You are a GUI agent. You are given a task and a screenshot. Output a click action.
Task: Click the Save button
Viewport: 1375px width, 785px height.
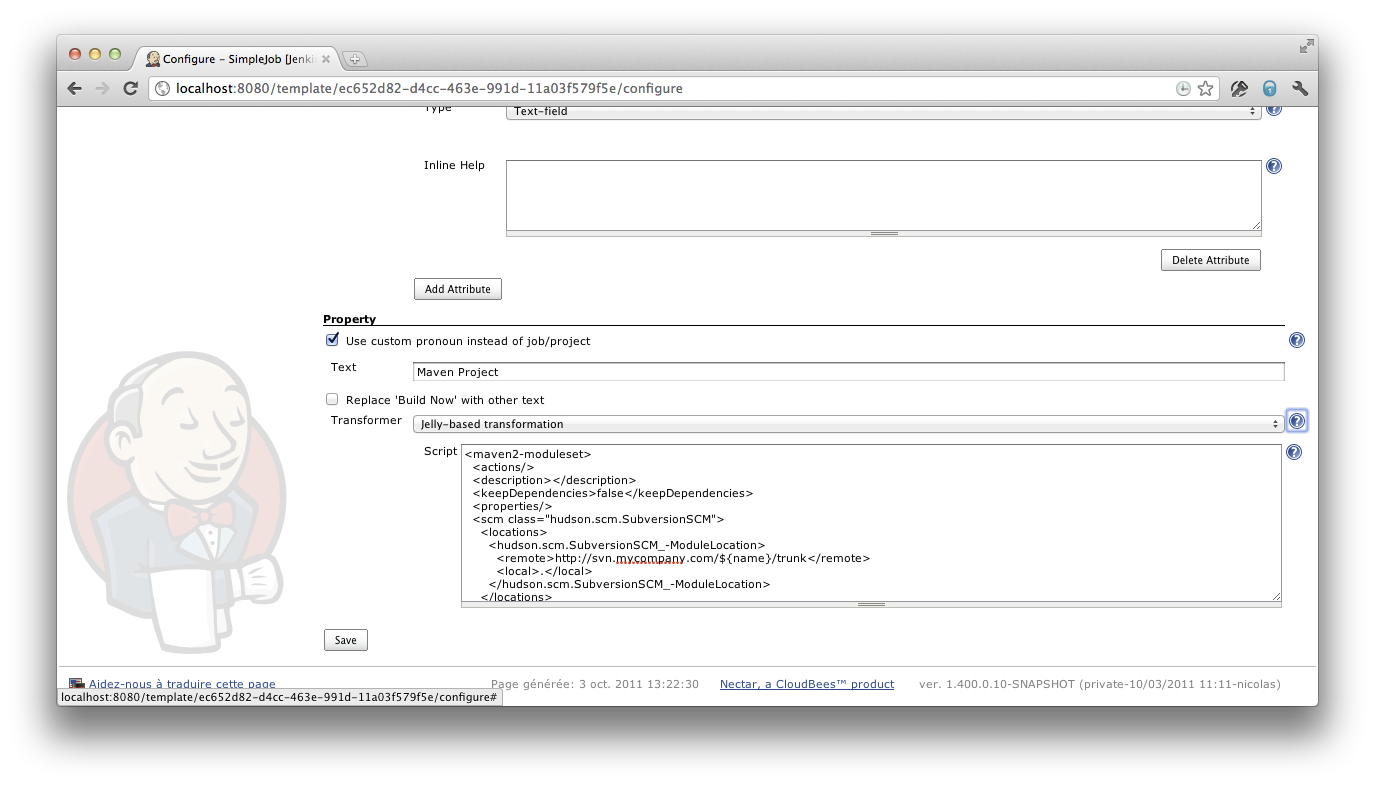(x=346, y=640)
